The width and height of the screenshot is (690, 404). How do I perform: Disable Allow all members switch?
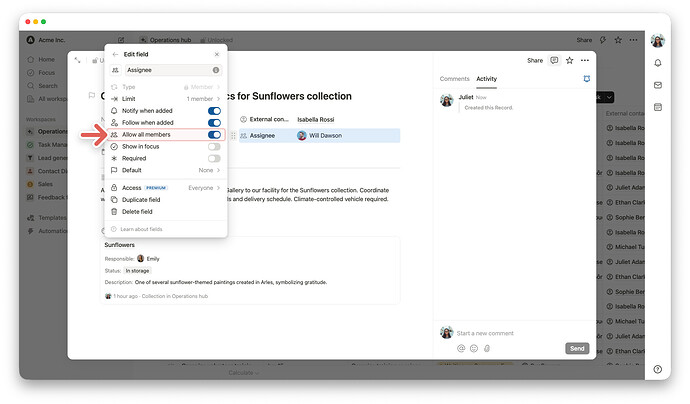pos(214,135)
